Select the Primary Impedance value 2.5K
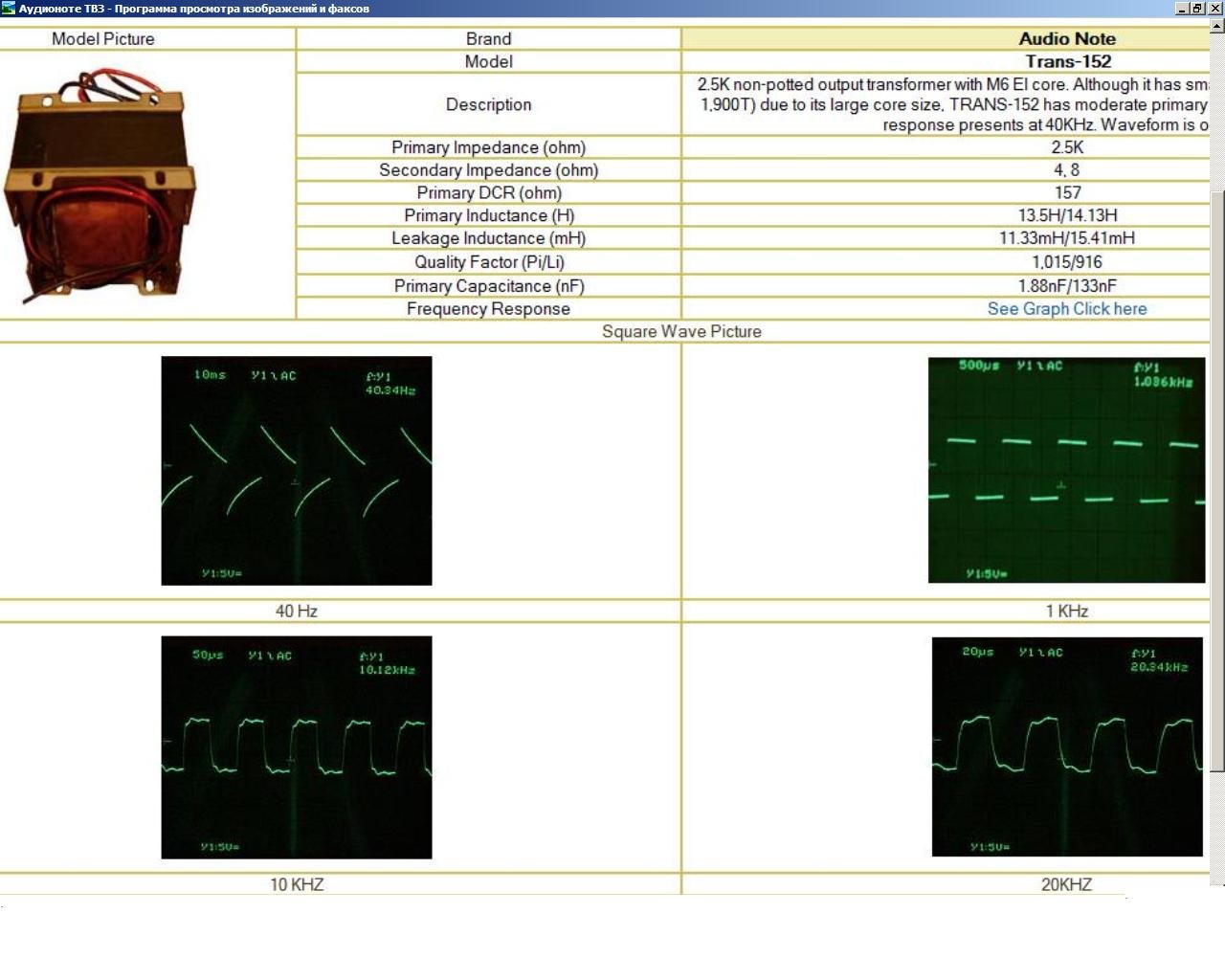 [1067, 147]
